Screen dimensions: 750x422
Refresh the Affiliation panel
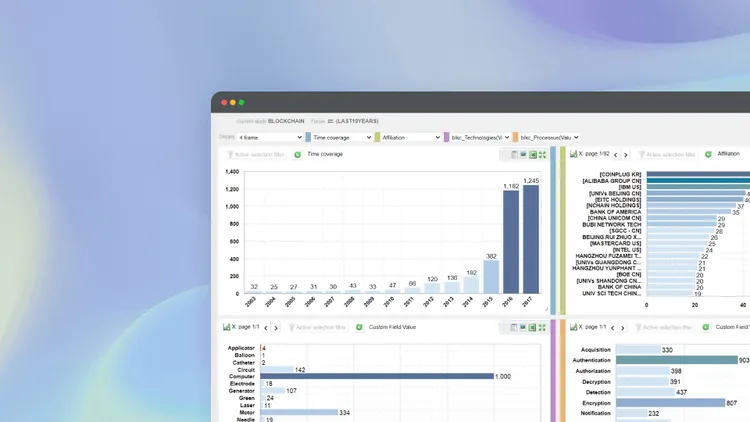click(x=708, y=154)
